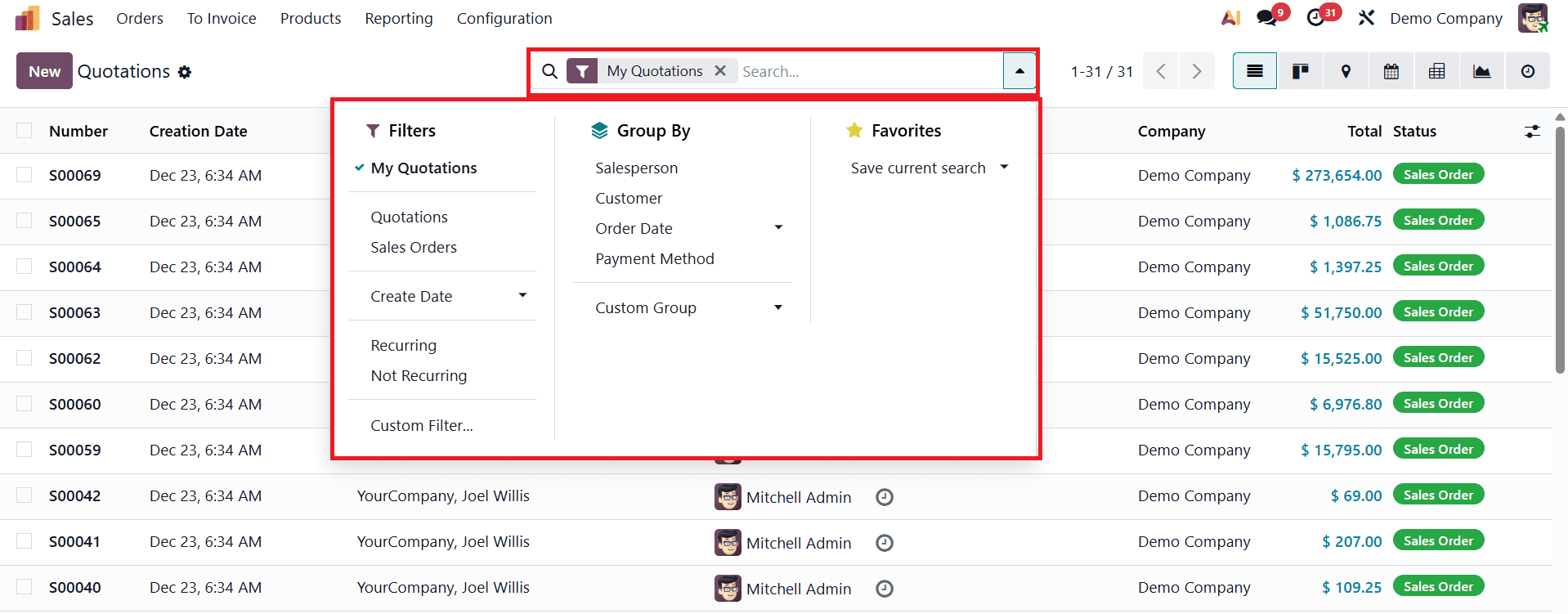Switch to map view

pos(1346,71)
